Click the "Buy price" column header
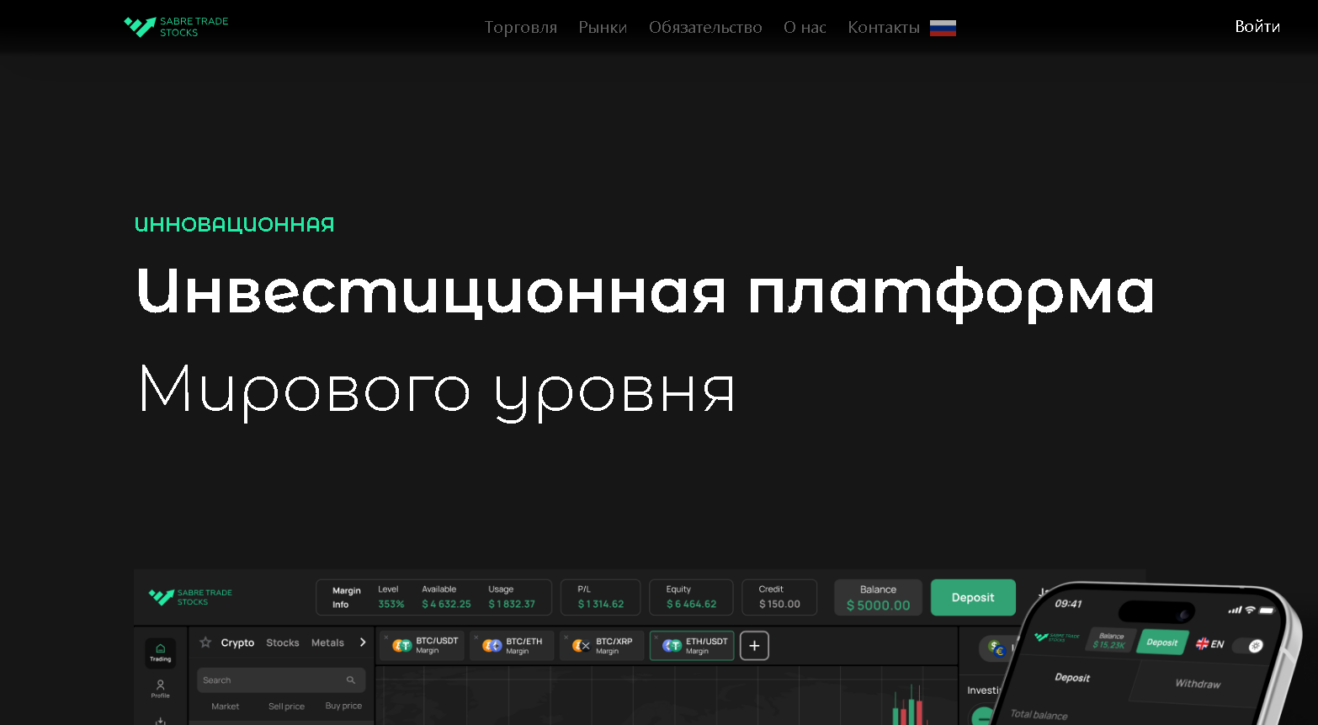Viewport: 1318px width, 725px height. tap(343, 706)
